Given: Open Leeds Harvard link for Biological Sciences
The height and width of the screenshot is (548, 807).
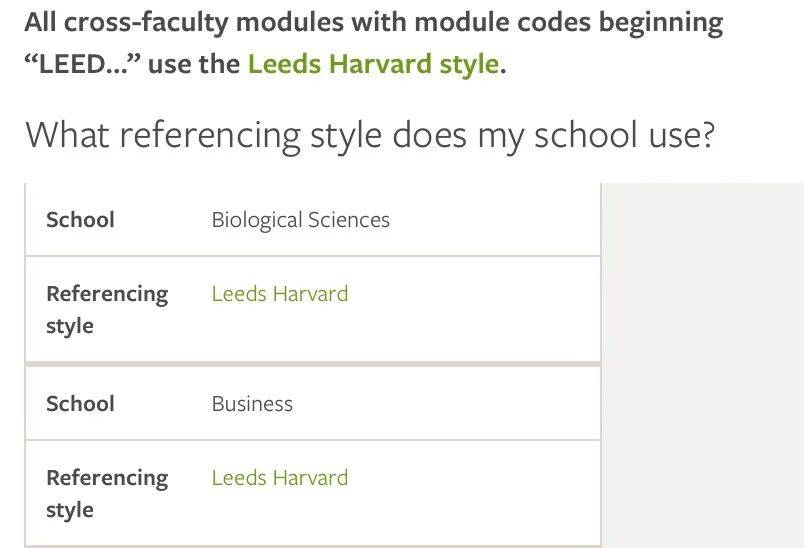Looking at the screenshot, I should [x=280, y=294].
